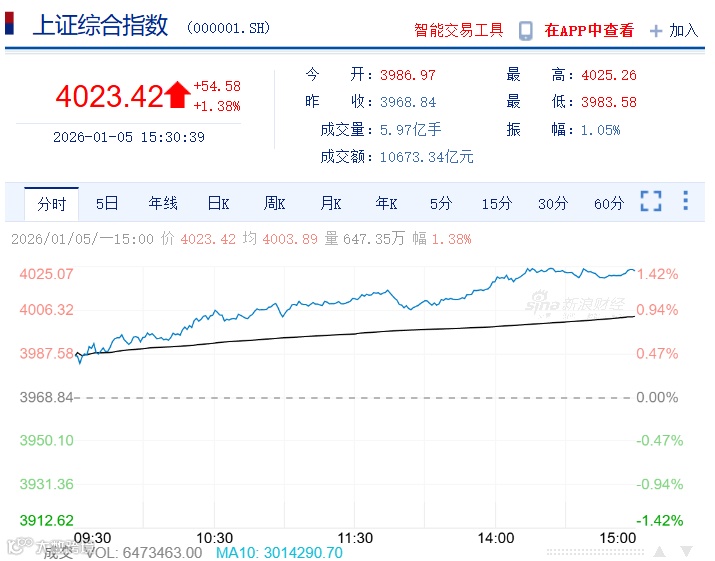The height and width of the screenshot is (561, 715).
Task: Click the VOL: 6473463.00 indicator text
Action: point(144,553)
